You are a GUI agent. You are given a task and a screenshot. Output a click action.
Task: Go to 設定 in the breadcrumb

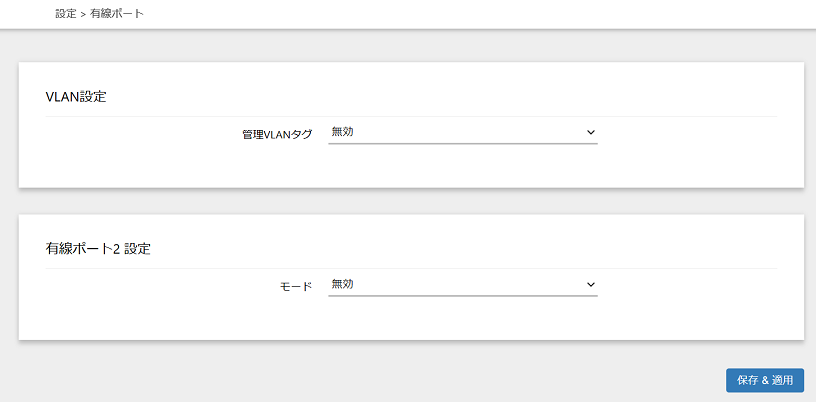pyautogui.click(x=66, y=14)
